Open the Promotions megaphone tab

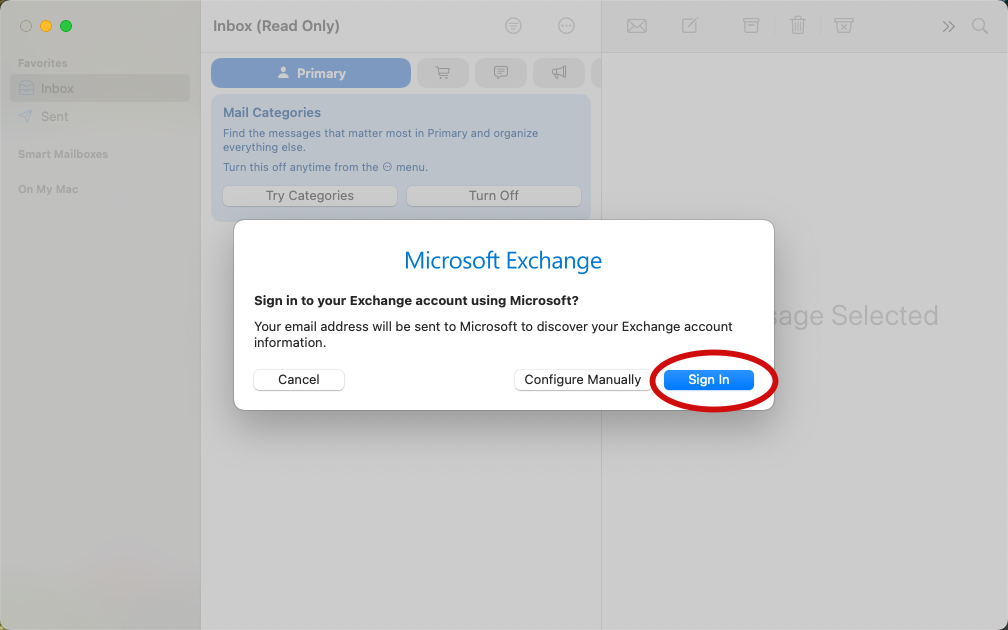tap(559, 73)
